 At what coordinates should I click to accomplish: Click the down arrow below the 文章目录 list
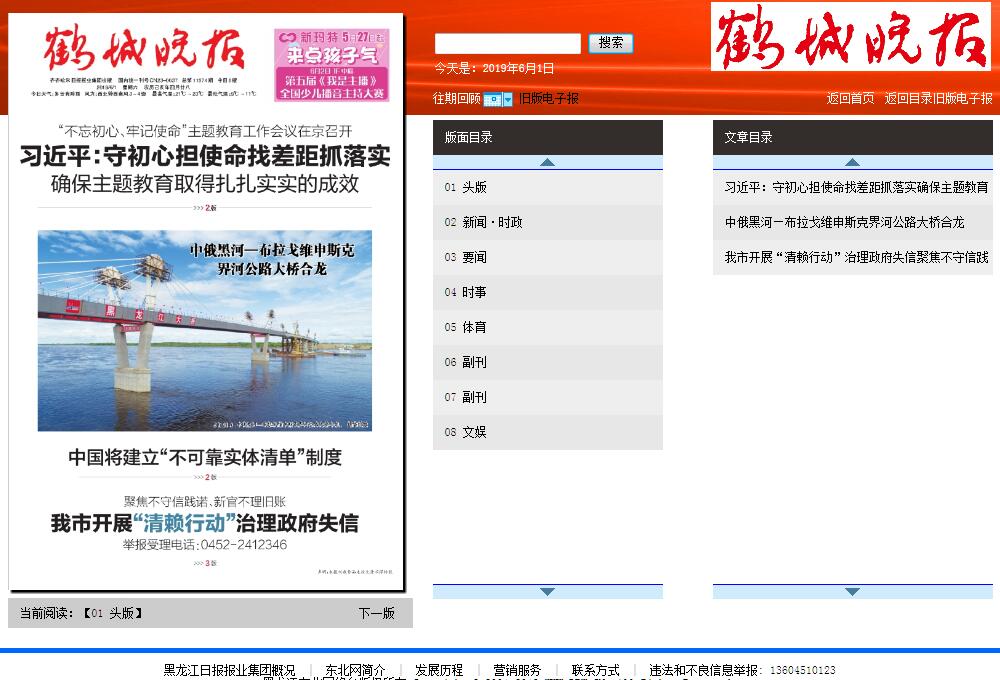click(852, 591)
